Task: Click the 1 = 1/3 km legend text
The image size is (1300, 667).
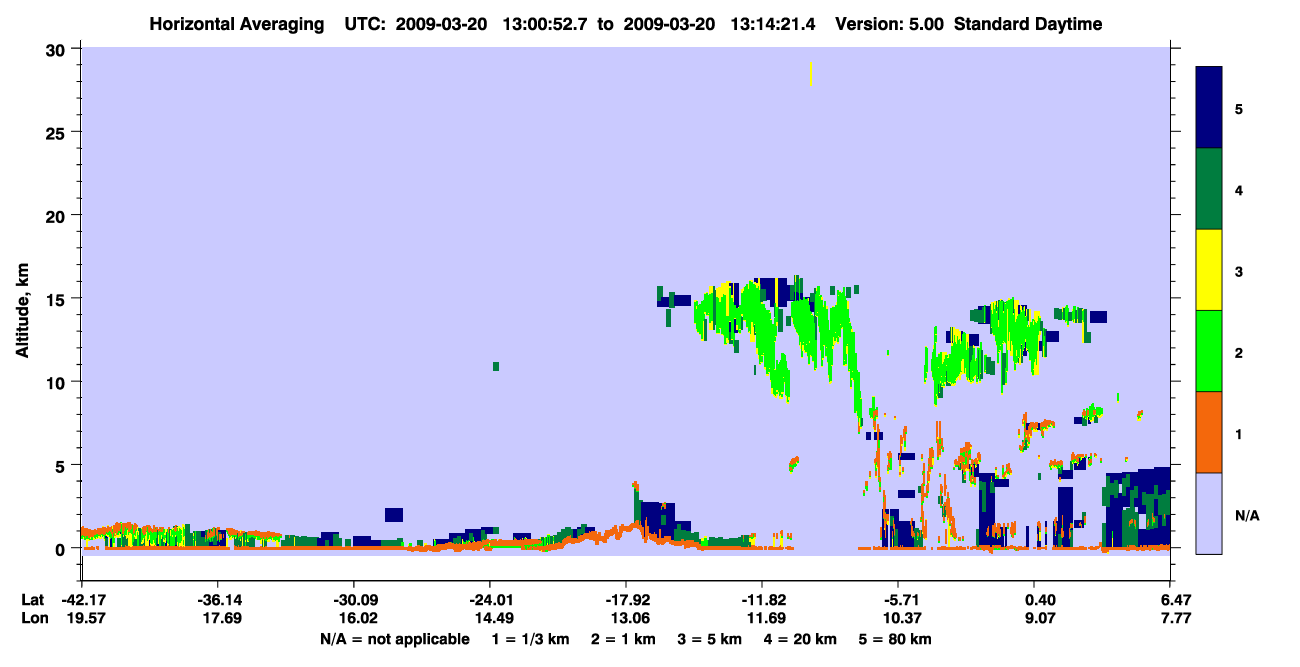Action: pos(531,639)
